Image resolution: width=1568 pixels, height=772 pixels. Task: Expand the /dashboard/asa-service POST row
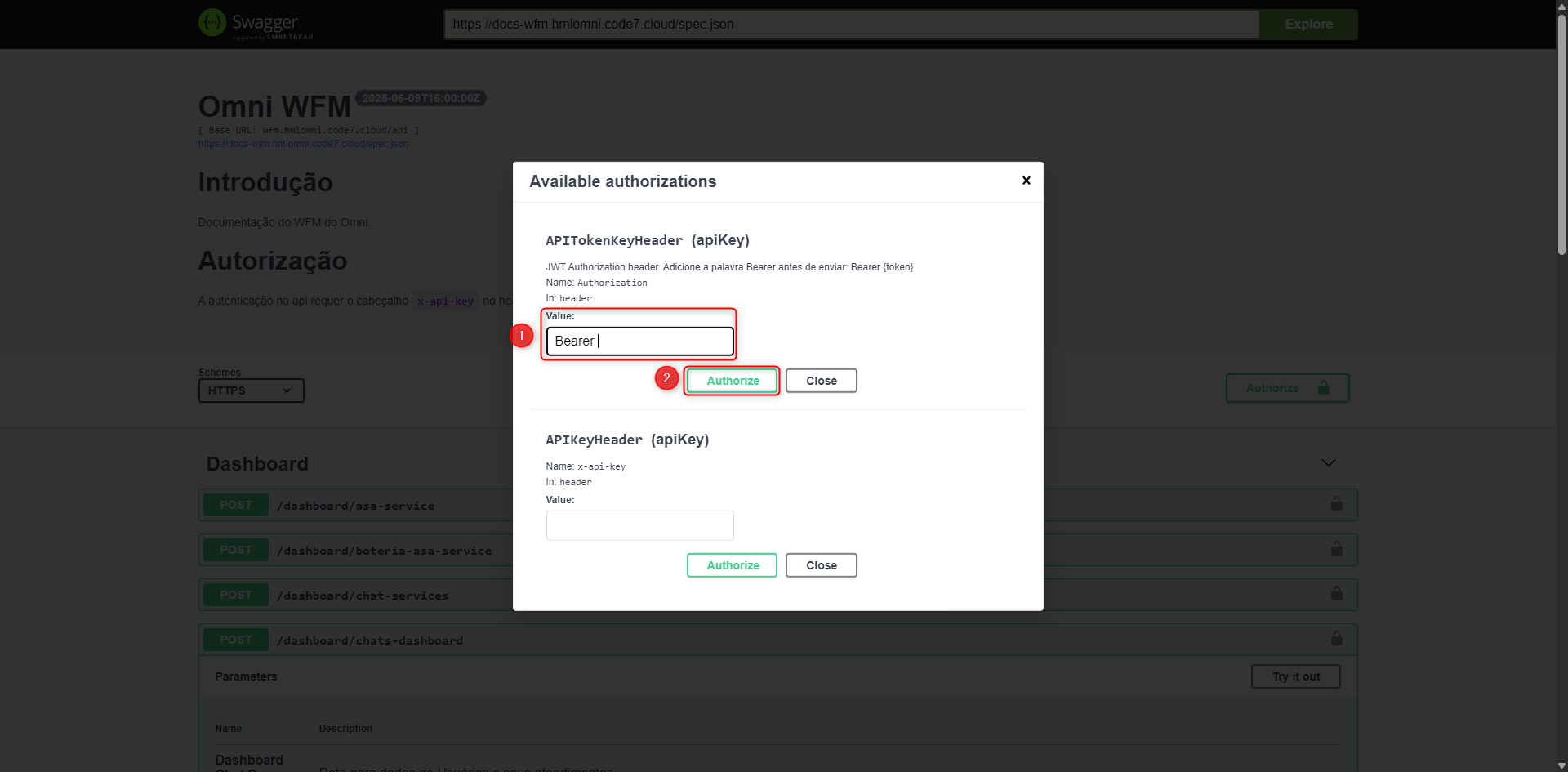tap(355, 506)
